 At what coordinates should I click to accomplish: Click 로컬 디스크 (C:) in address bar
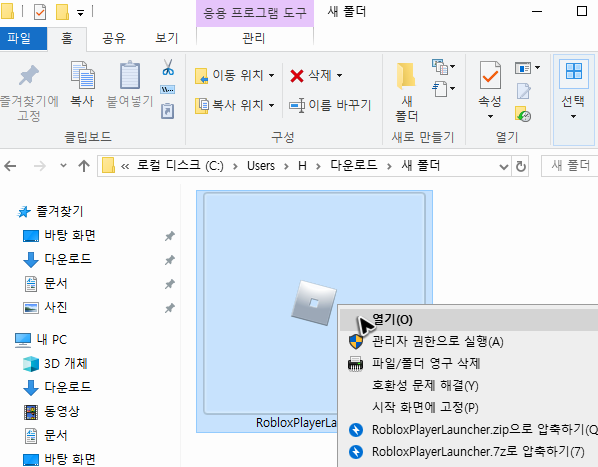tap(180, 166)
